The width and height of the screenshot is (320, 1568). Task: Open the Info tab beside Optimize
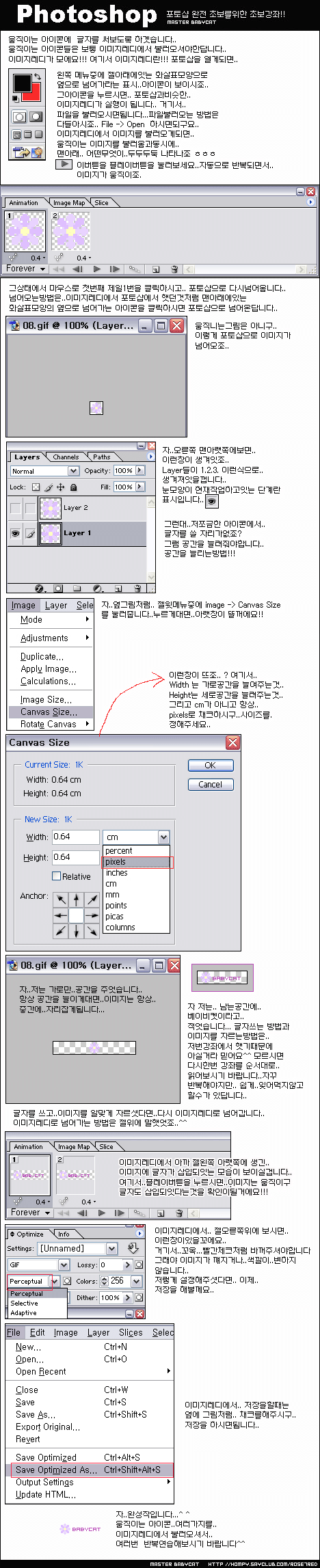[64, 1234]
